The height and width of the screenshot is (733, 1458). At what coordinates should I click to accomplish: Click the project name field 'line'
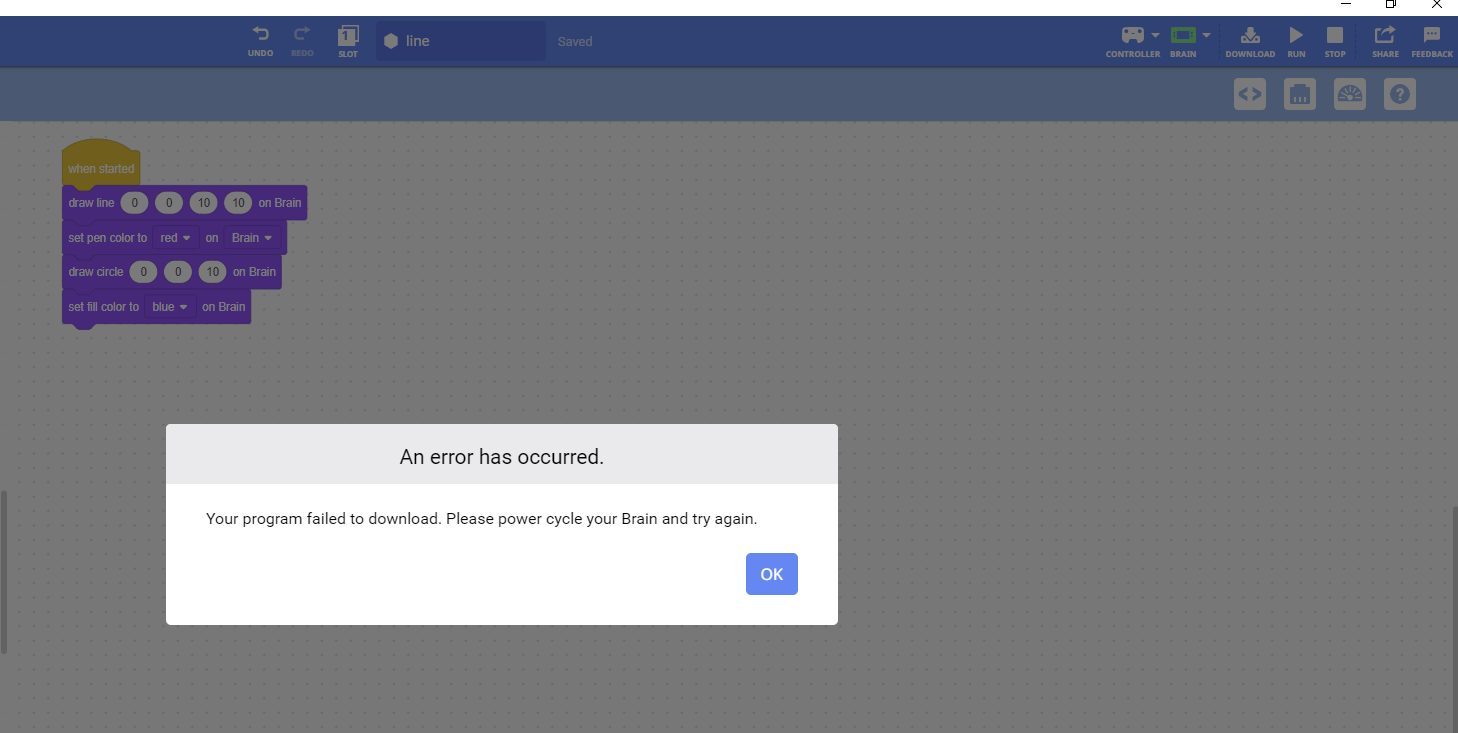click(461, 41)
